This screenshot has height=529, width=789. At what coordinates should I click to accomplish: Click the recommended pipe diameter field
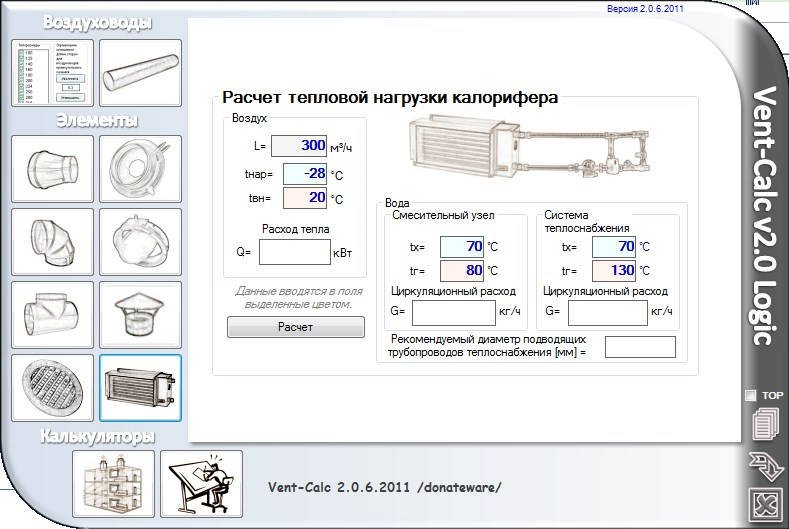pyautogui.click(x=640, y=347)
